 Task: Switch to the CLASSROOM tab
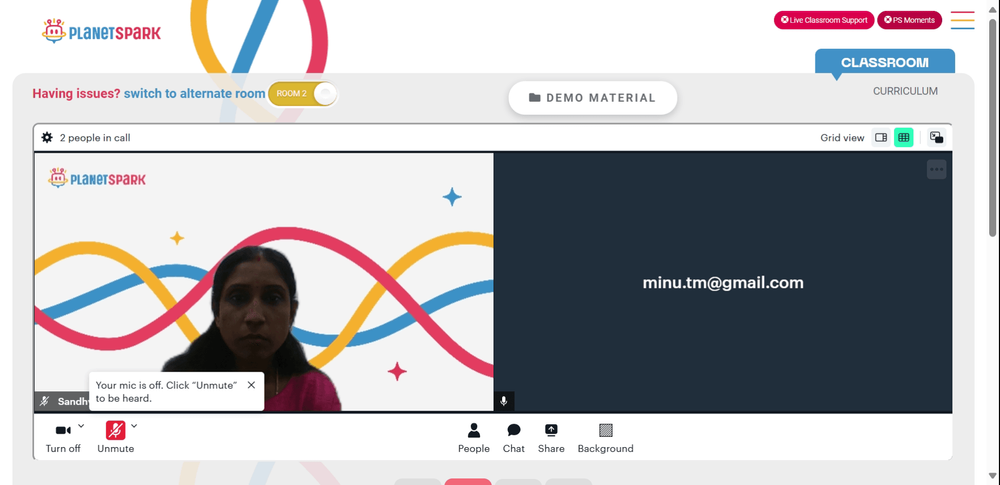(x=885, y=63)
